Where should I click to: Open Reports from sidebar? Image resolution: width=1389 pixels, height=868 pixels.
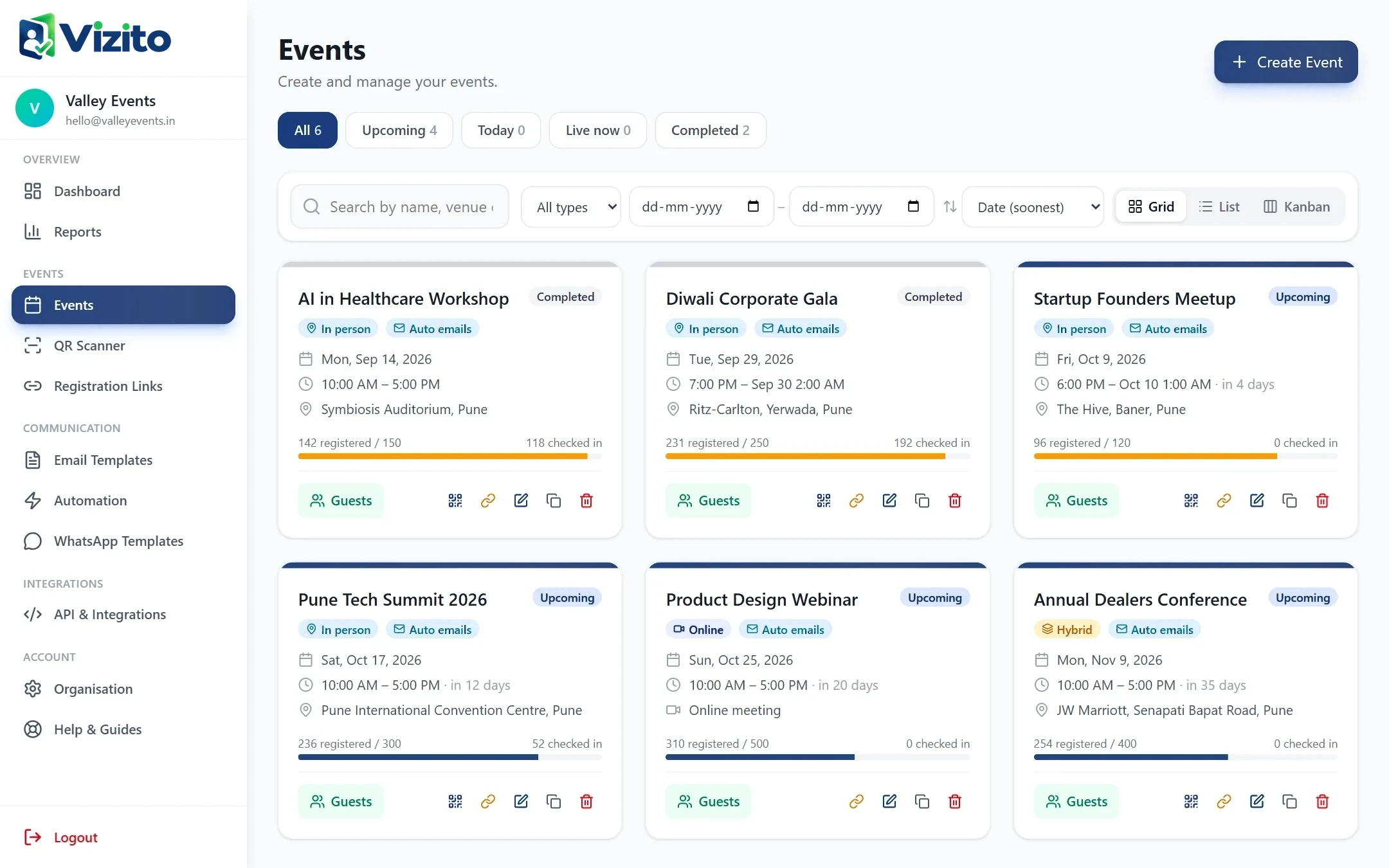(x=123, y=231)
